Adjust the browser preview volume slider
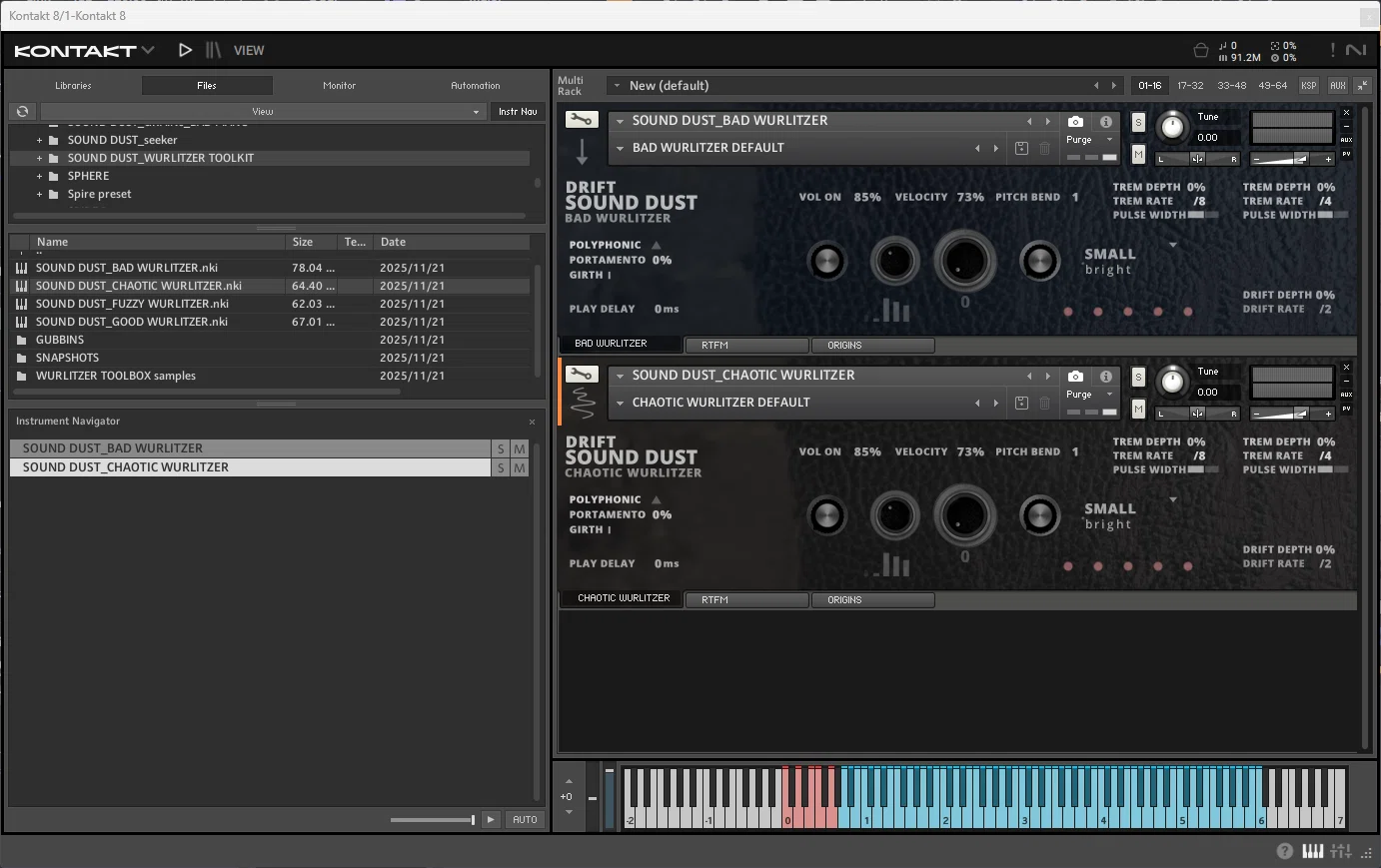This screenshot has width=1381, height=868. [433, 820]
